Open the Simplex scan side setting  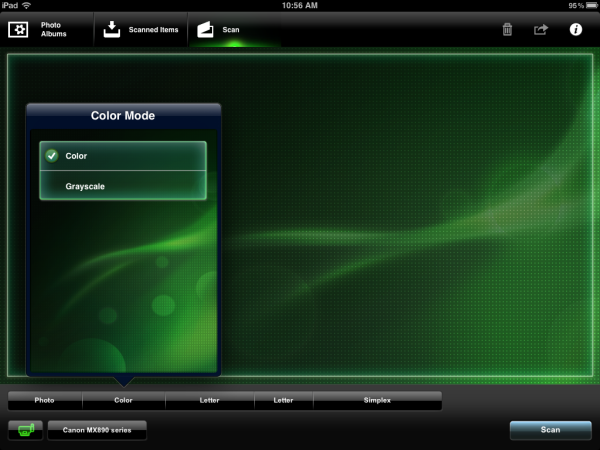point(377,400)
